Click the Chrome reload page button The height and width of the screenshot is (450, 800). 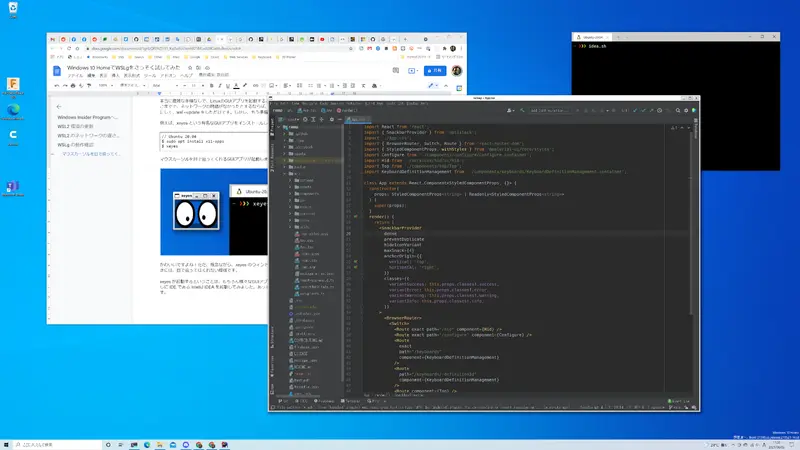(x=69, y=48)
